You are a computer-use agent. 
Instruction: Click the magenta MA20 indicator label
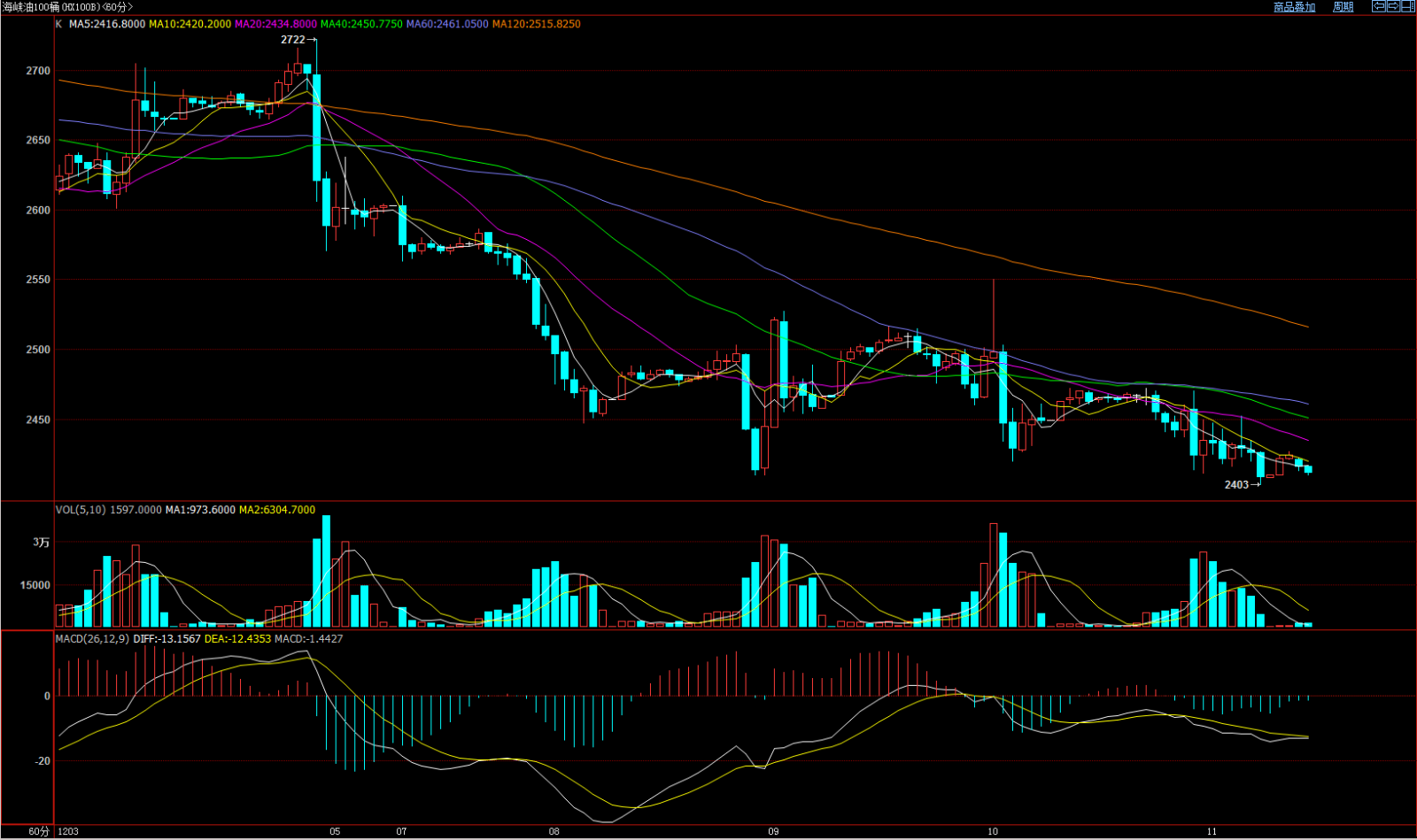(275, 24)
